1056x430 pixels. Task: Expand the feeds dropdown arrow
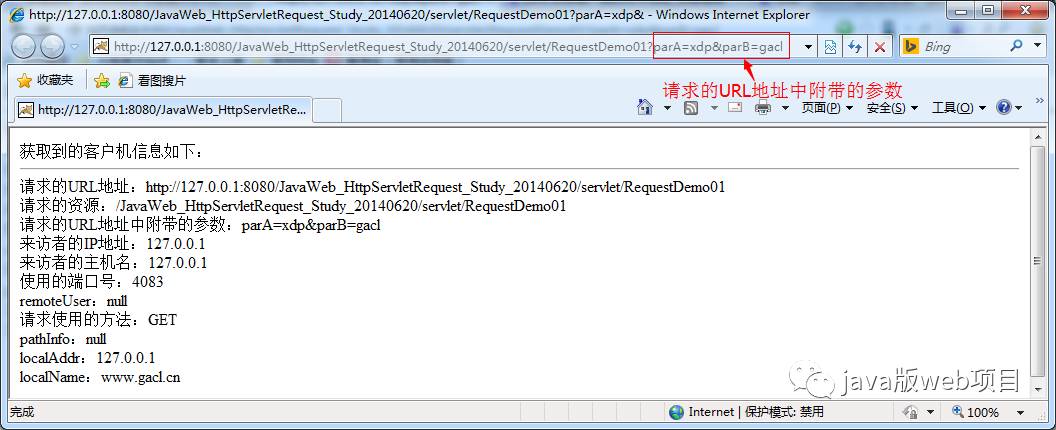714,108
